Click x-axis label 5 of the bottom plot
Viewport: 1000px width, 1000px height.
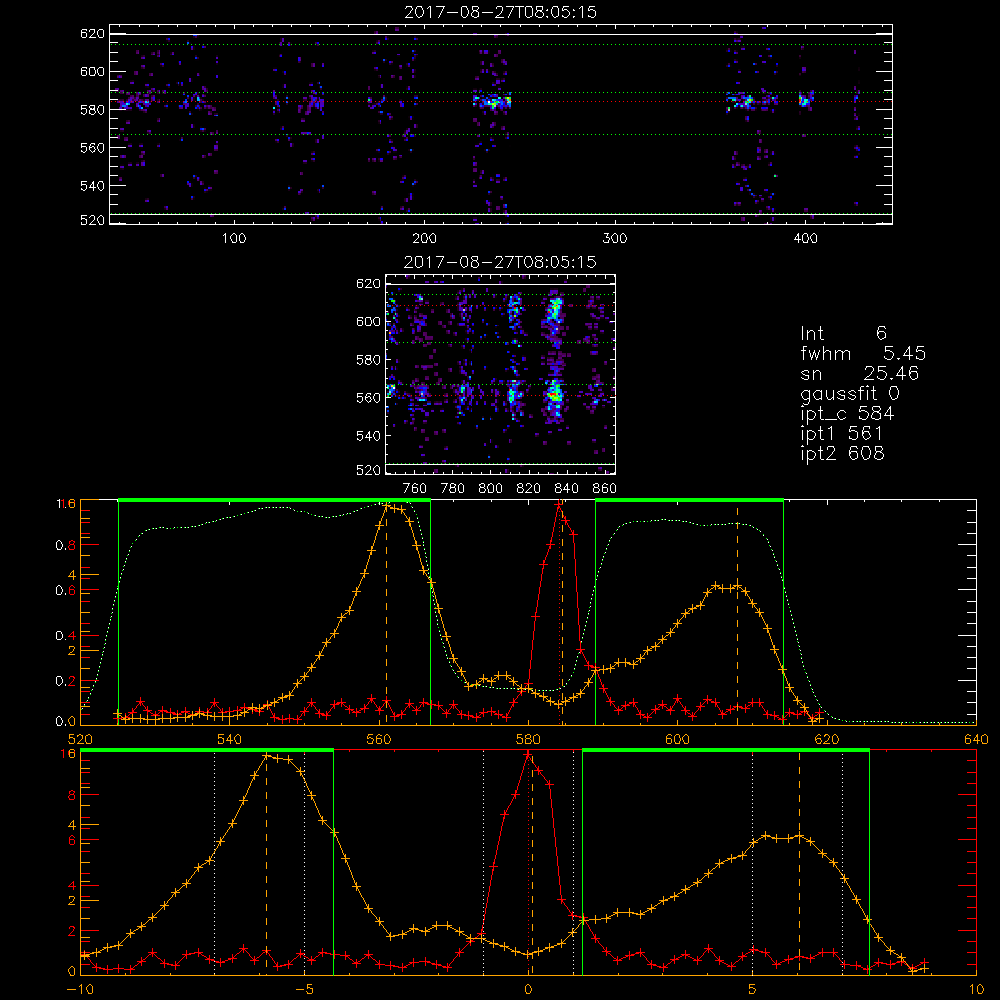pyautogui.click(x=753, y=990)
